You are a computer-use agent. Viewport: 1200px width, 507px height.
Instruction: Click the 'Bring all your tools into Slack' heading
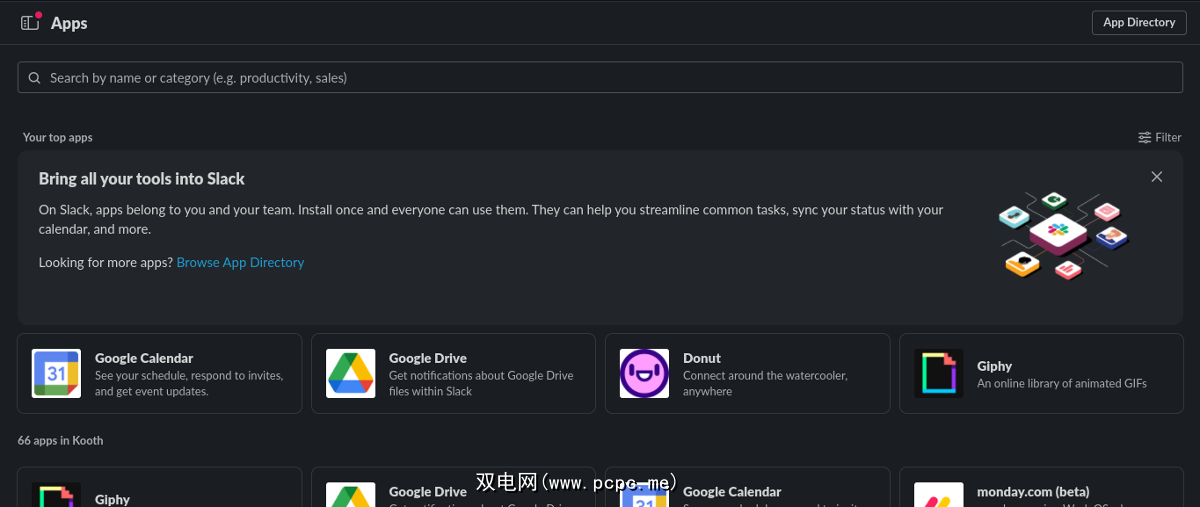click(x=142, y=179)
